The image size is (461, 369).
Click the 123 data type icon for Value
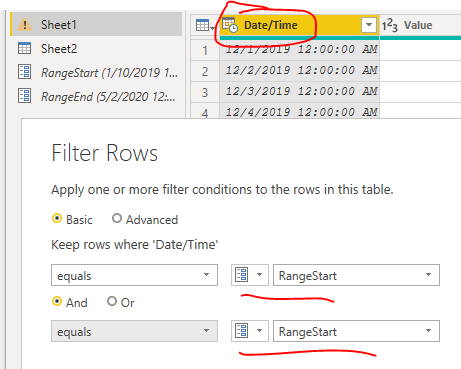tap(389, 25)
